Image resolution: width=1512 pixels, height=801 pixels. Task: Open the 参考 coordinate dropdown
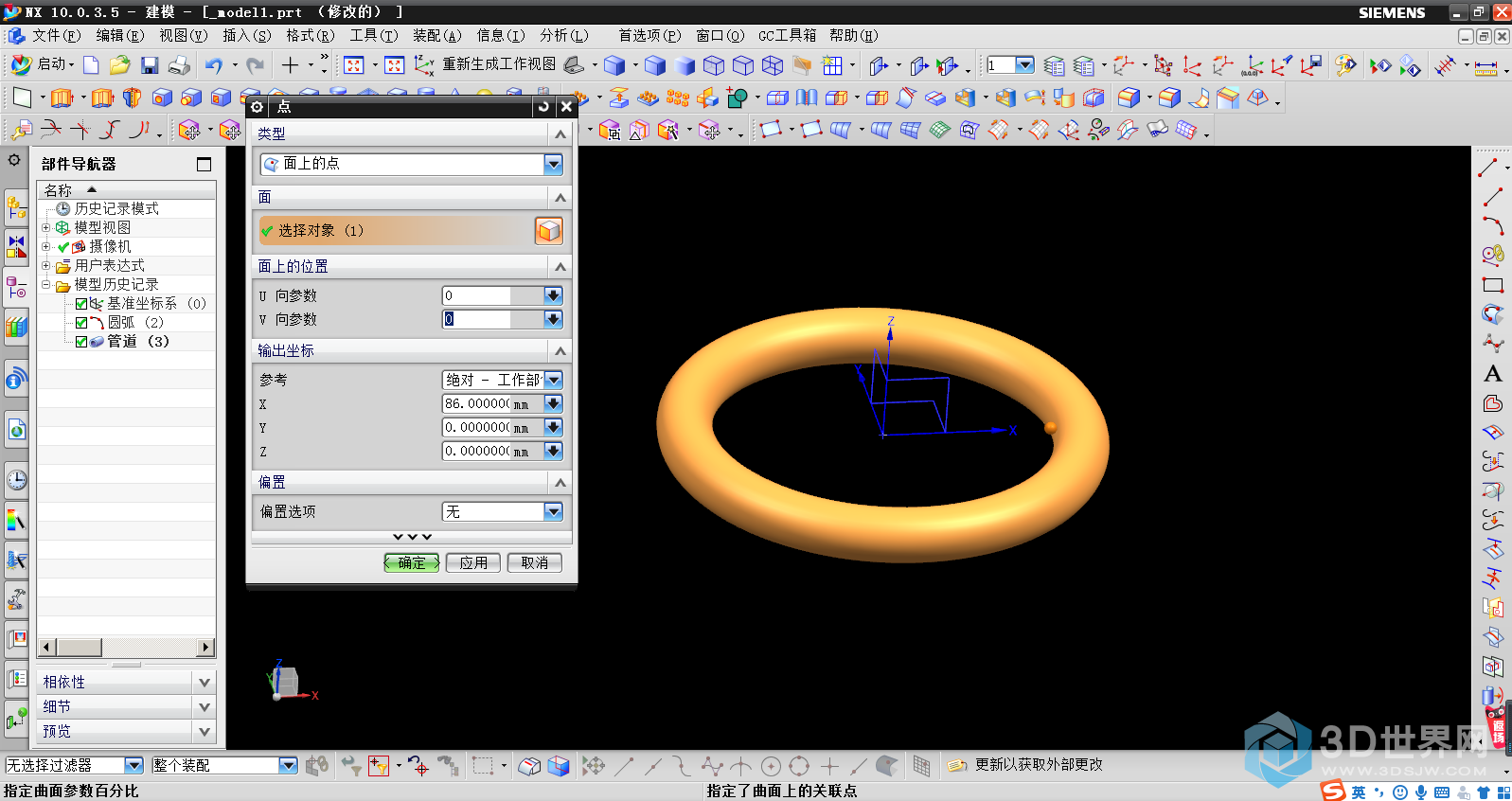pos(554,380)
